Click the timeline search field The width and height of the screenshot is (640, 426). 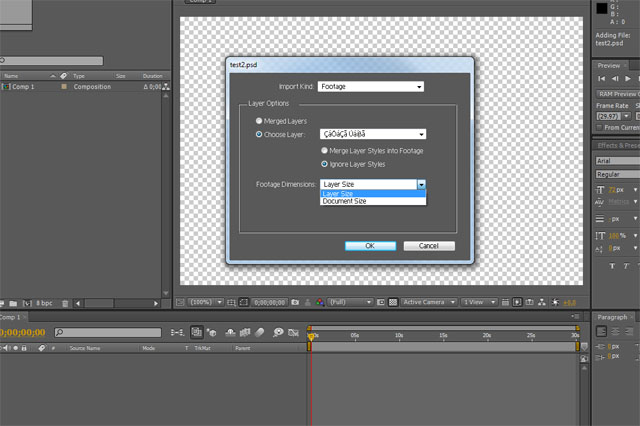(x=108, y=333)
